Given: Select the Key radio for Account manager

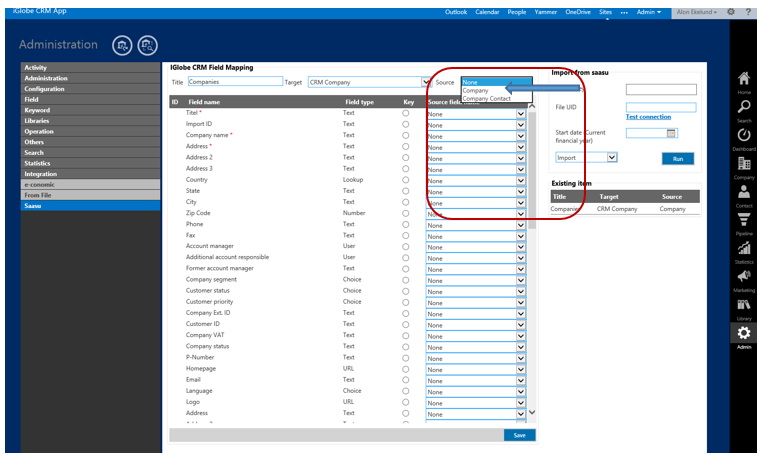Looking at the screenshot, I should 405,246.
